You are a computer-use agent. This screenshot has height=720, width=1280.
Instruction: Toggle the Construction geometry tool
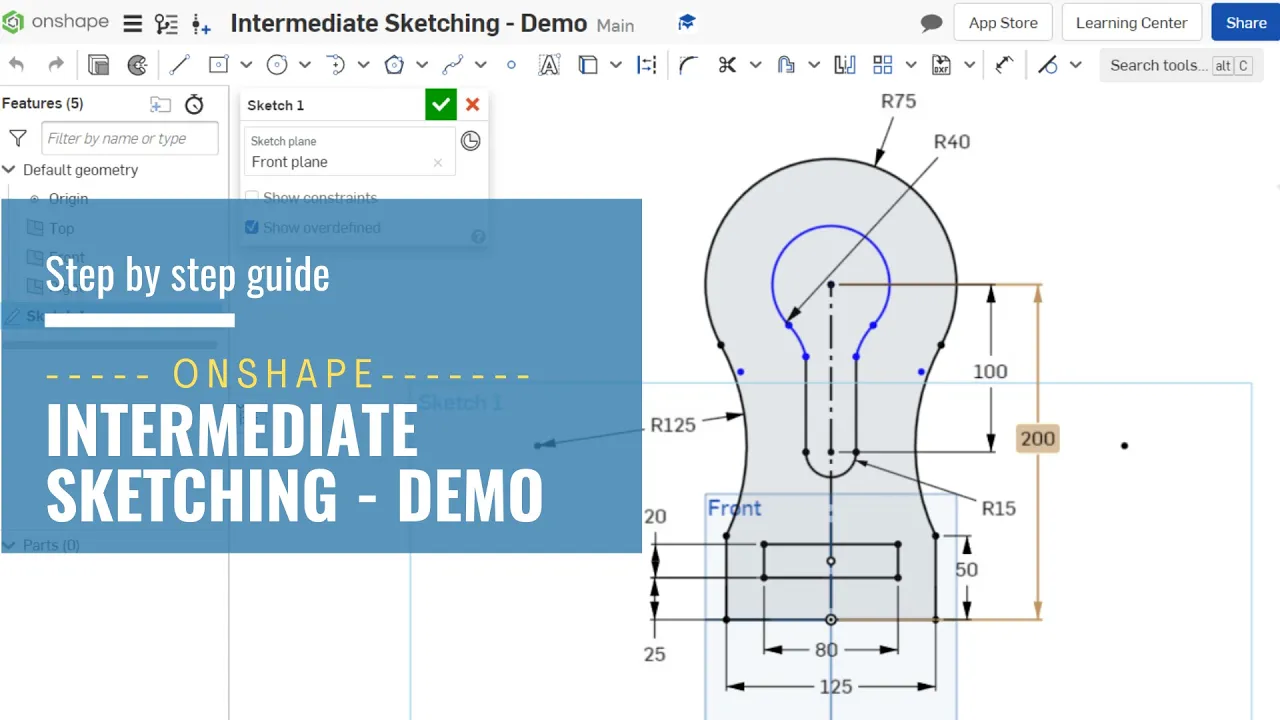click(647, 65)
